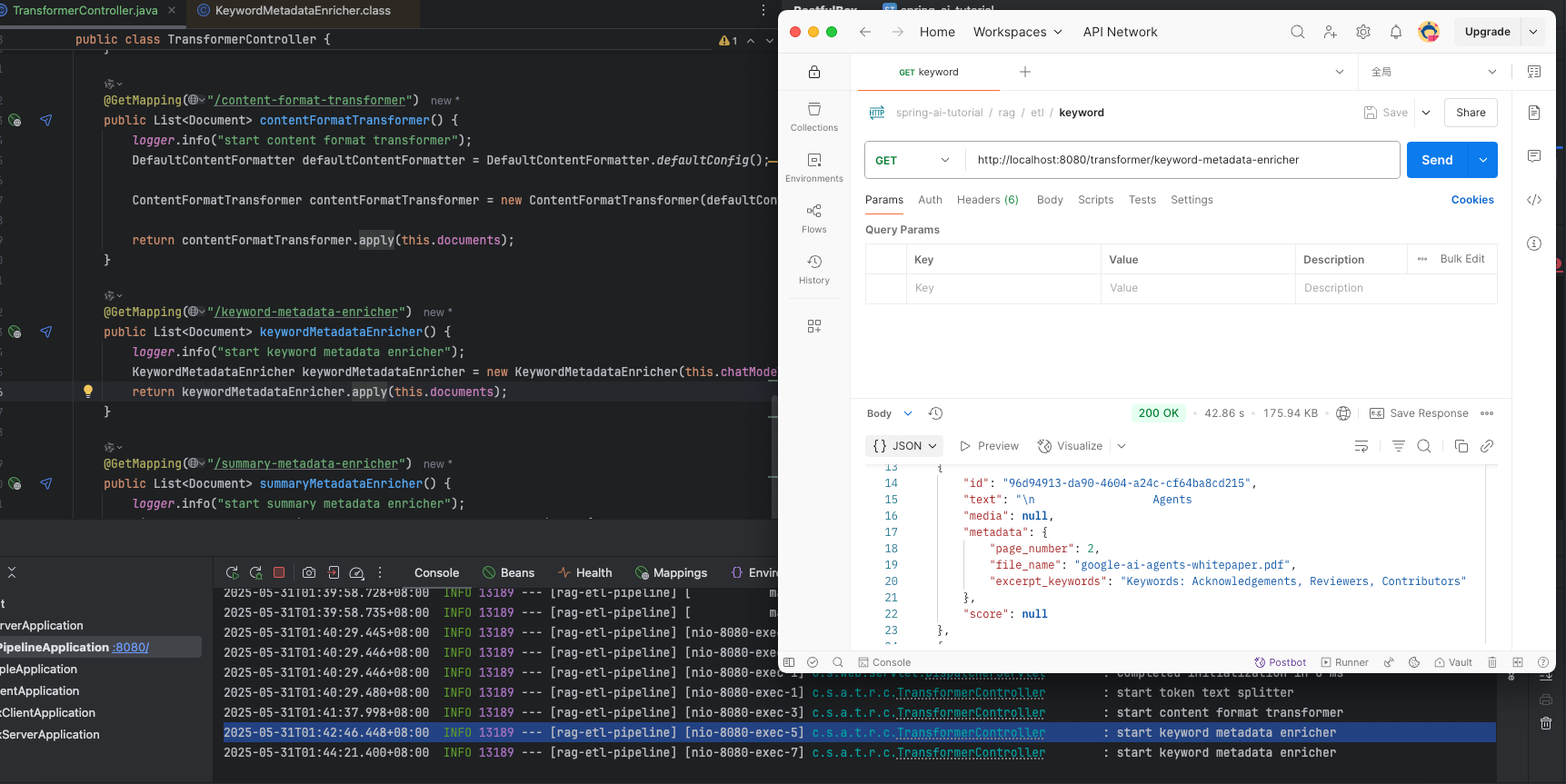Click the blue Send button
Image resolution: width=1566 pixels, height=784 pixels.
(x=1440, y=160)
